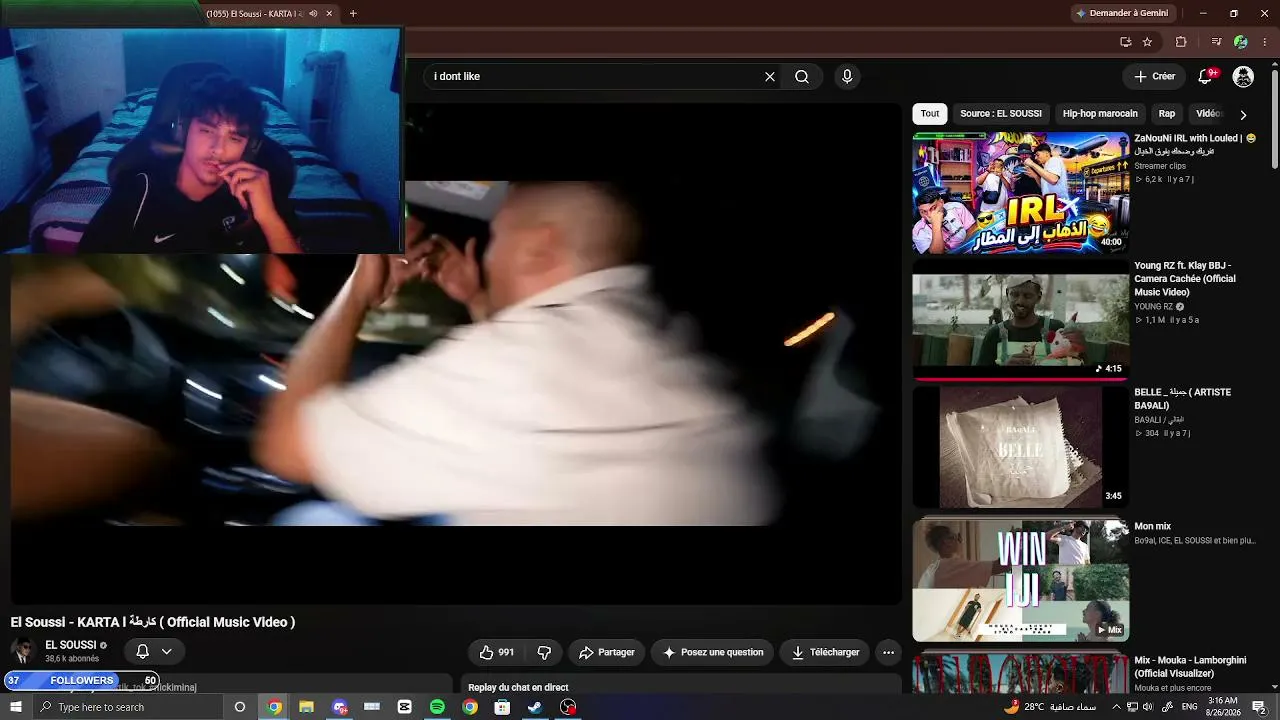This screenshot has width=1280, height=720.
Task: Open Chrome profile avatar
Action: 1241,42
